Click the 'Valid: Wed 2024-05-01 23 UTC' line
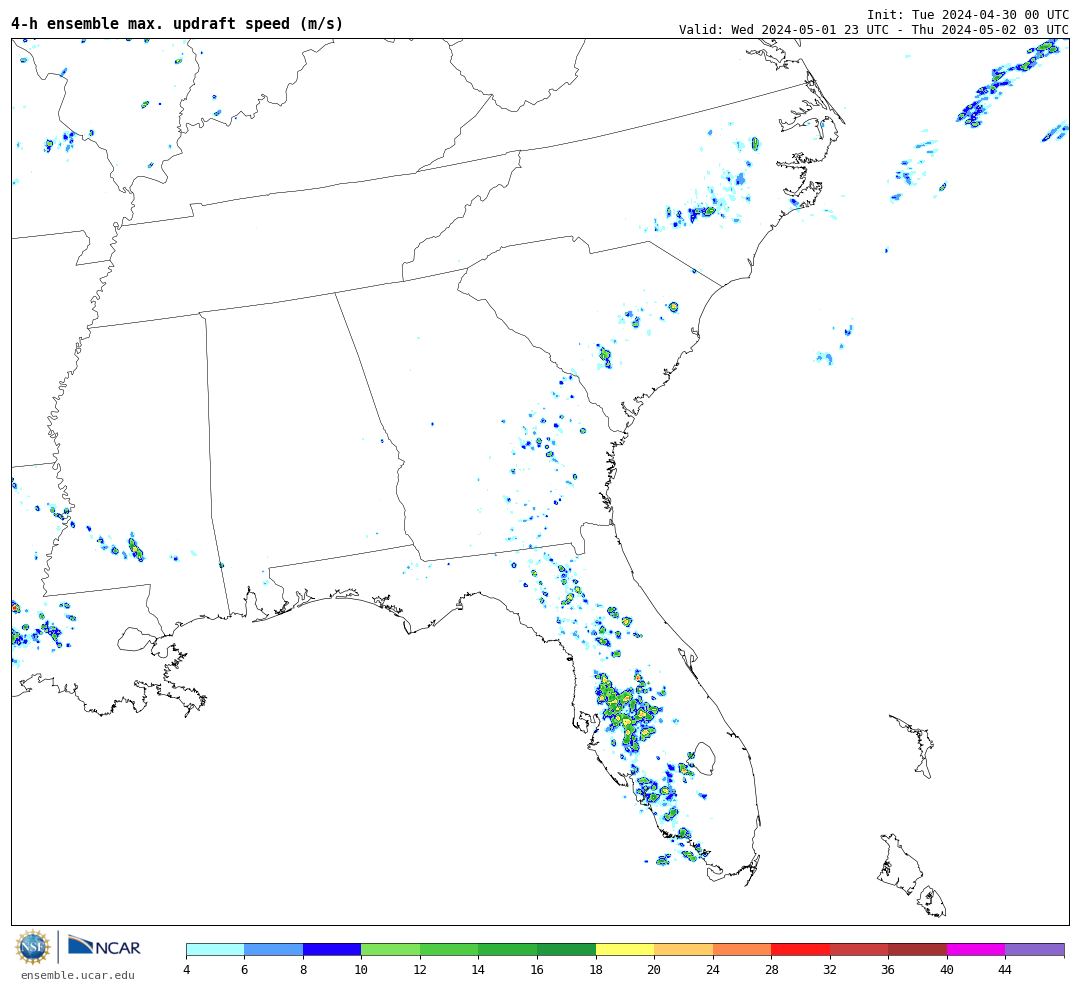The image size is (1080, 988). [873, 30]
